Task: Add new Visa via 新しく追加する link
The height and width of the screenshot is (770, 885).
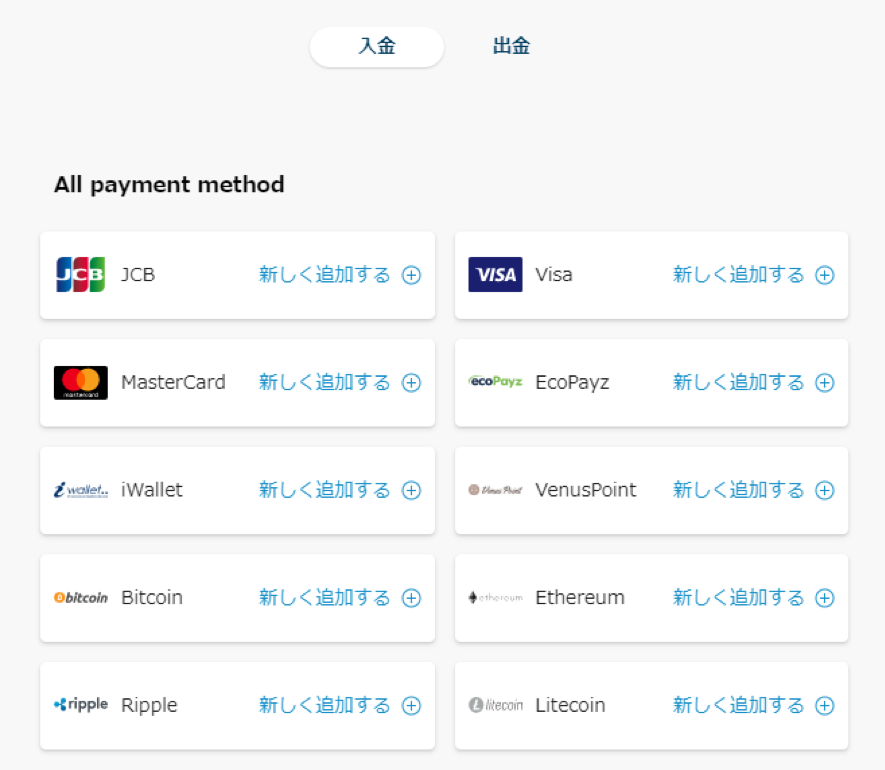Action: point(738,275)
